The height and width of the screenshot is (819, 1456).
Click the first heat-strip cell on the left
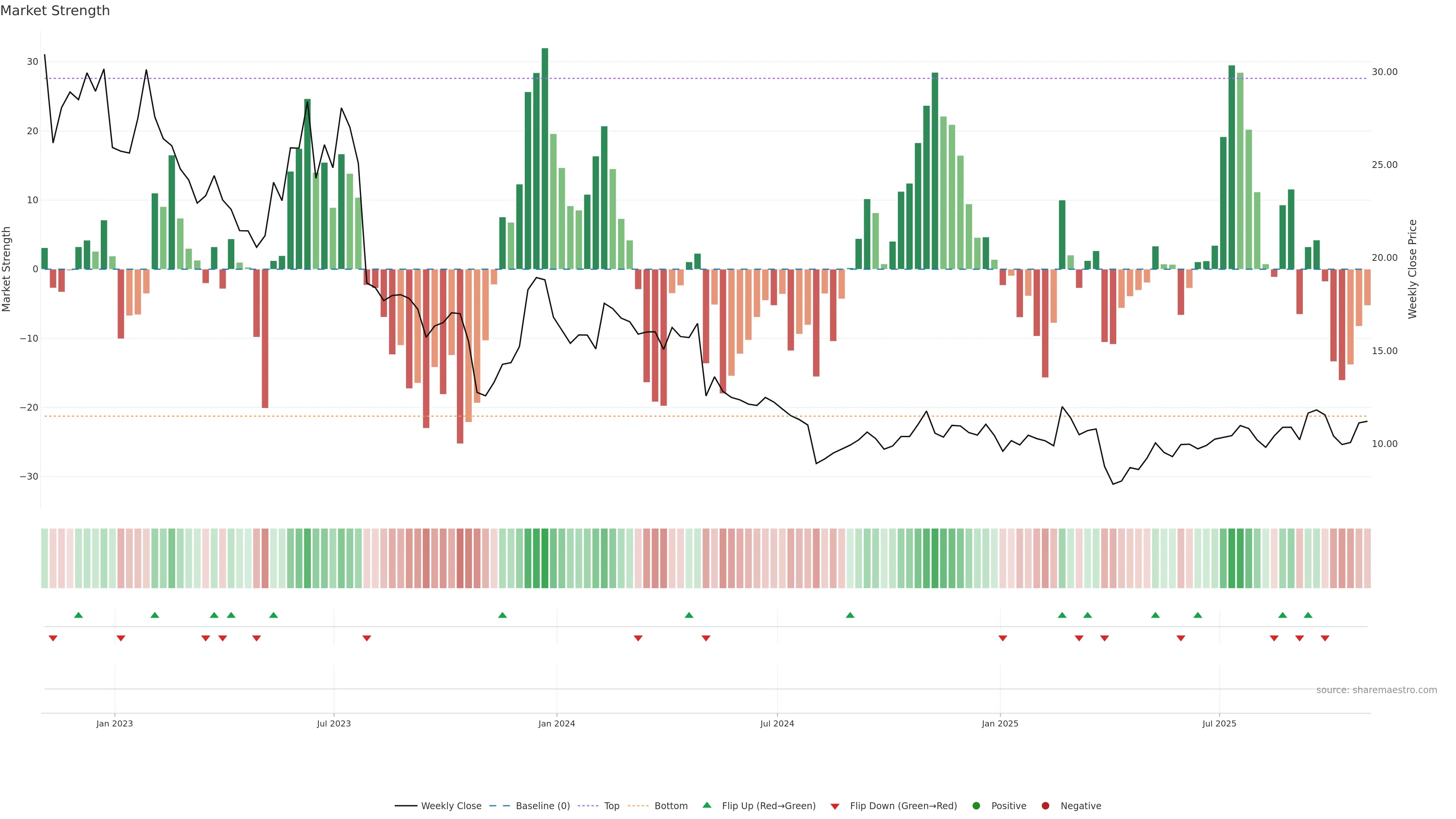(x=45, y=559)
